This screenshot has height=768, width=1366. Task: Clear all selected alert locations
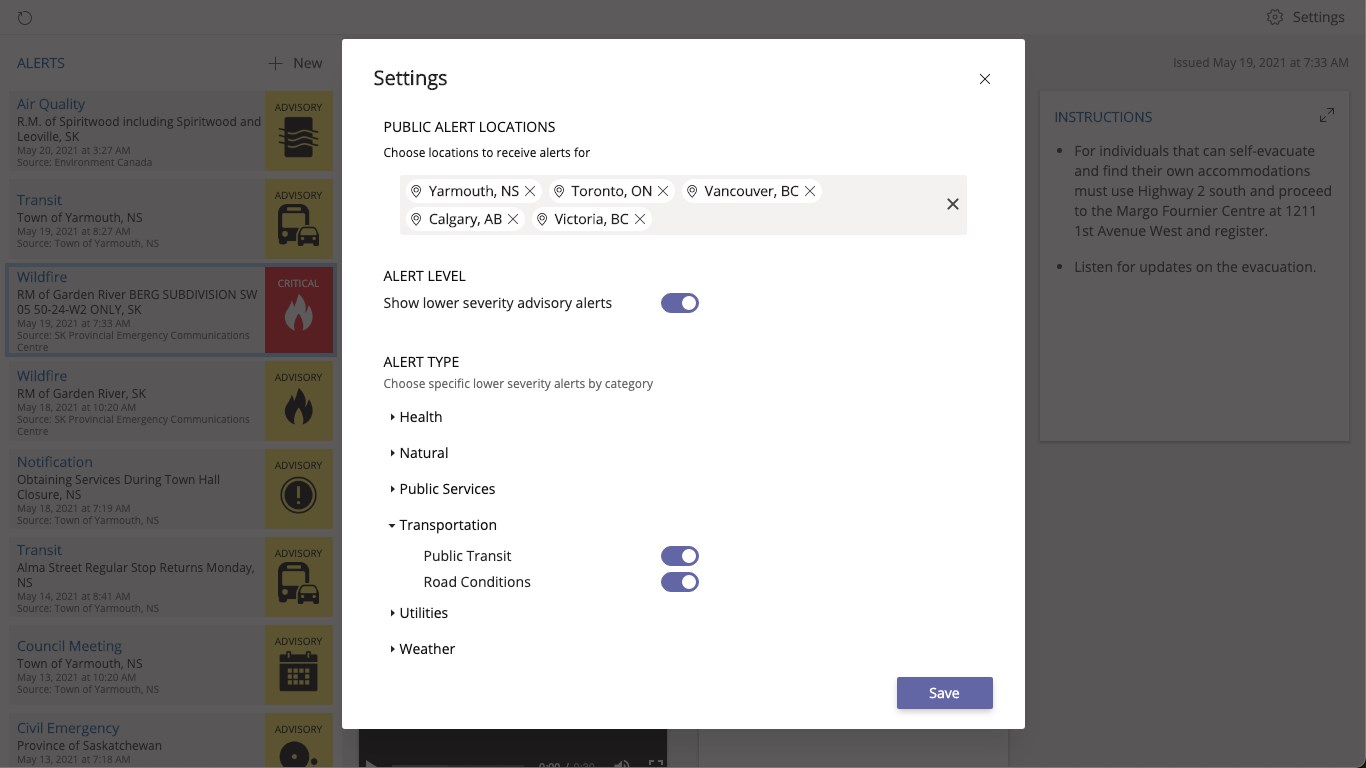click(x=952, y=204)
